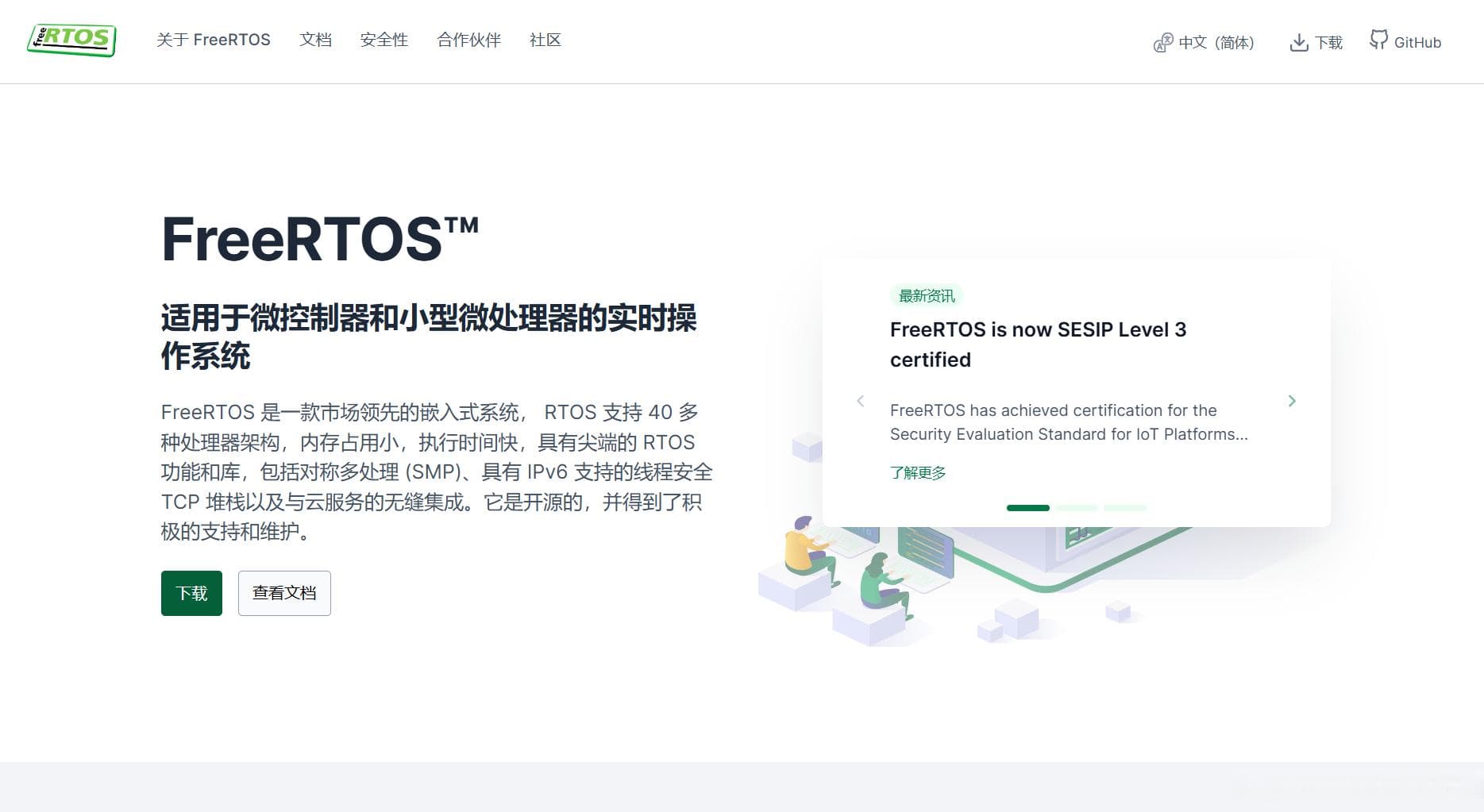Open the 下载 link in header
This screenshot has height=812, width=1484.
point(1328,43)
